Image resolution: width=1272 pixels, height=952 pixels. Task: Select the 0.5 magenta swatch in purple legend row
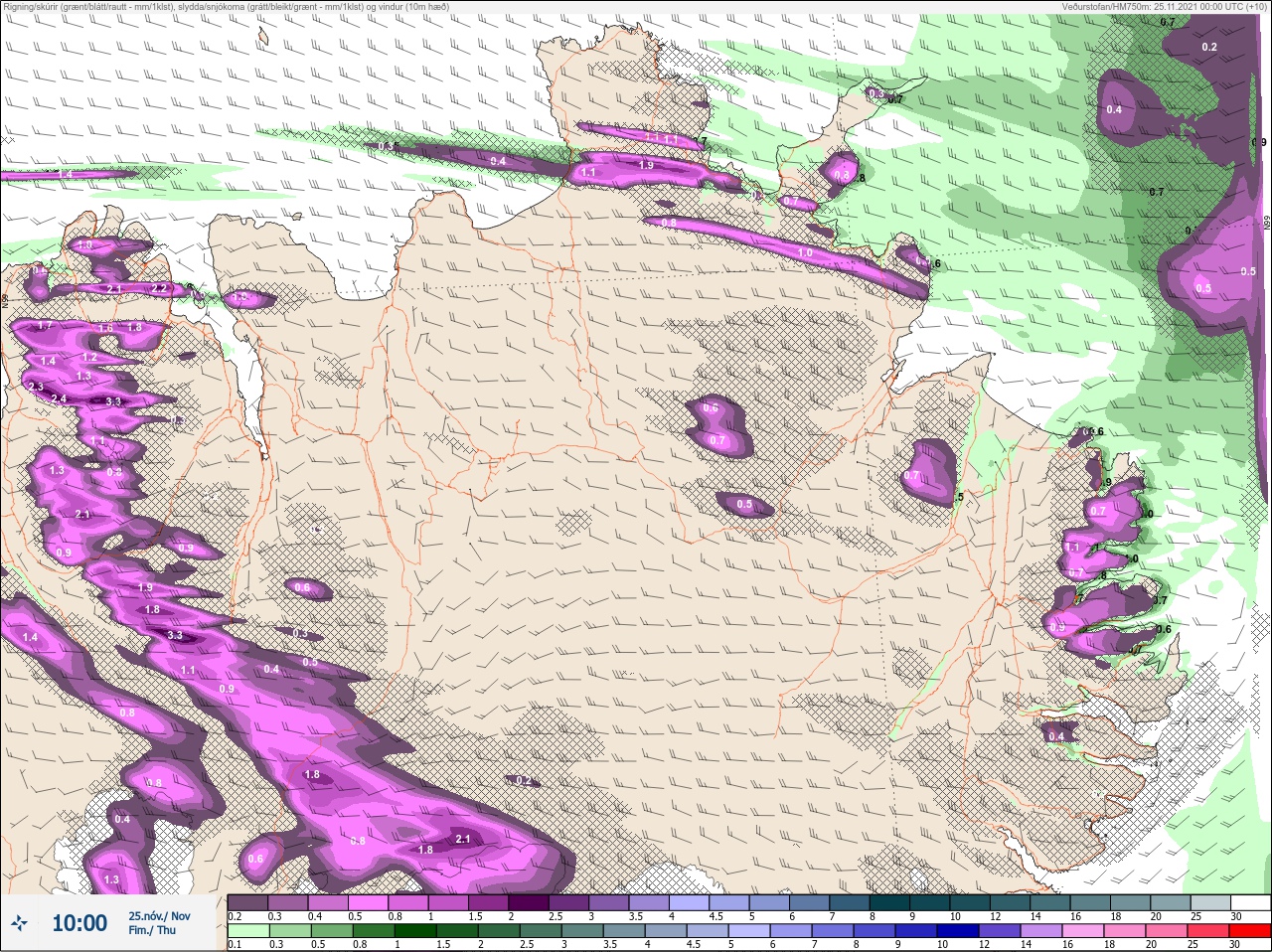click(369, 902)
